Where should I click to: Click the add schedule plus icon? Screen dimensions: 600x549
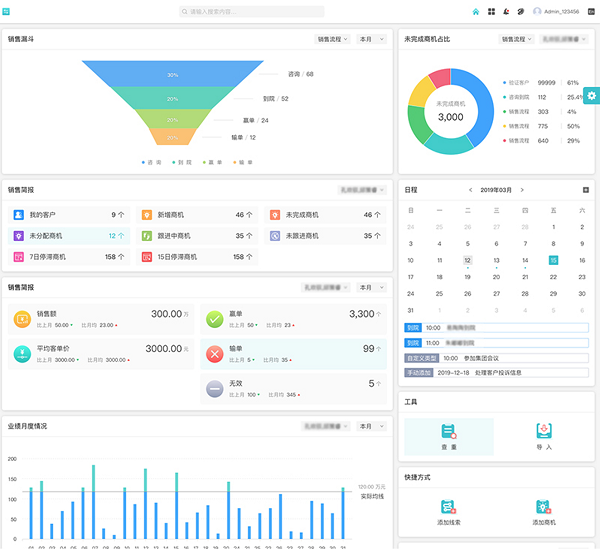[x=586, y=189]
